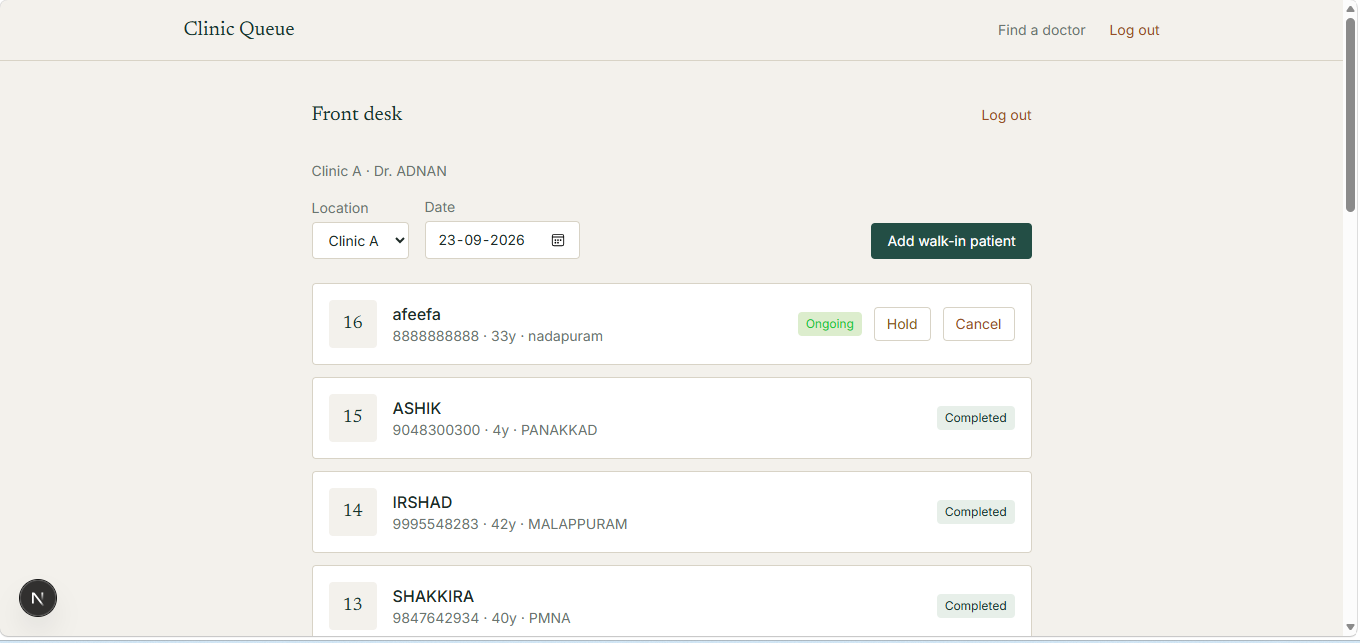Open the calendar picker icon in Date field
Screen dimensions: 1360x643
tap(558, 240)
